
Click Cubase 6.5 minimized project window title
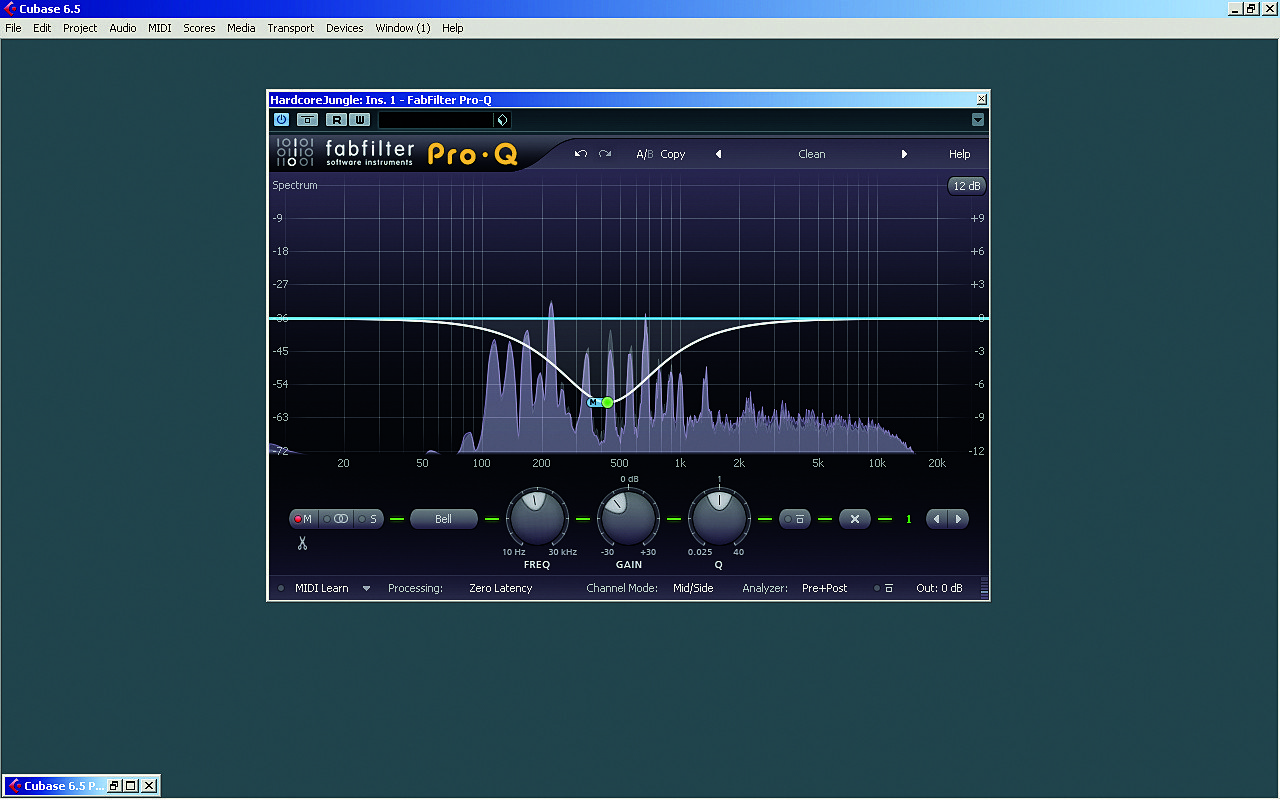[64, 786]
